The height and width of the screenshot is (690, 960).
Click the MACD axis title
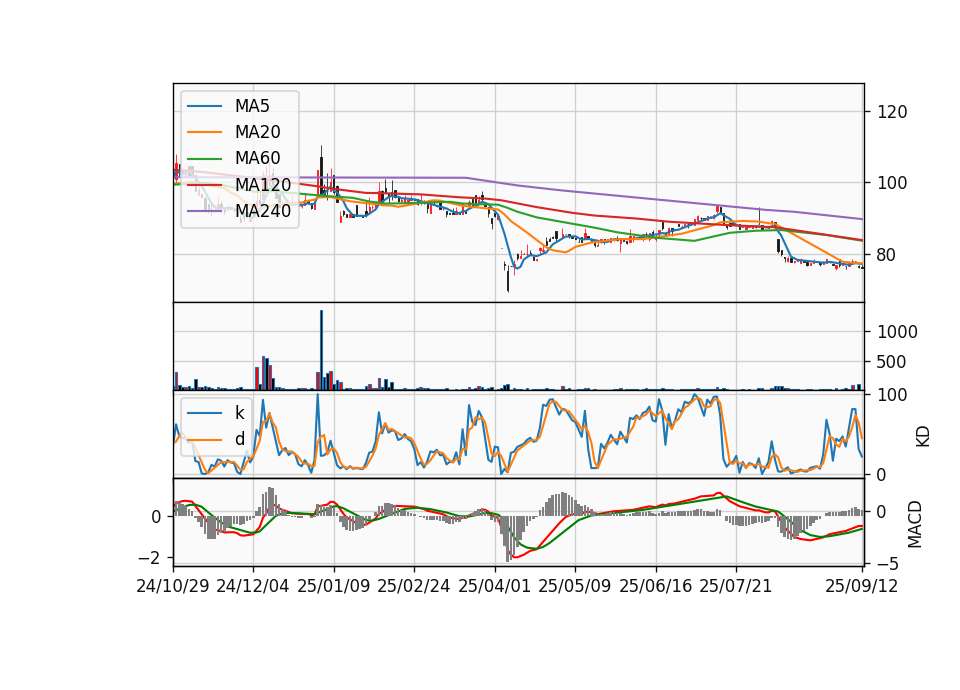point(915,524)
